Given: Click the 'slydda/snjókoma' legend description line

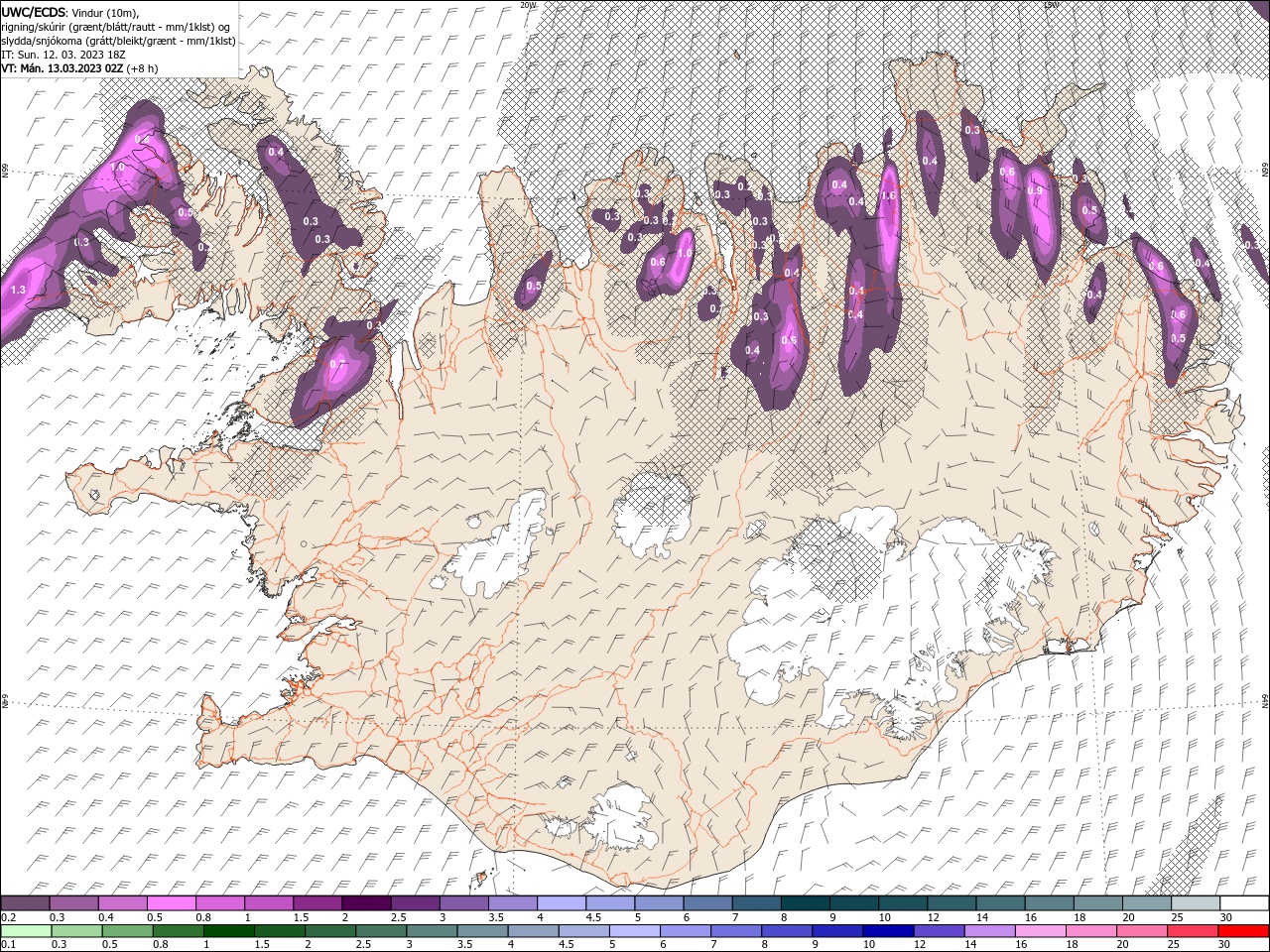Looking at the screenshot, I should point(118,41).
